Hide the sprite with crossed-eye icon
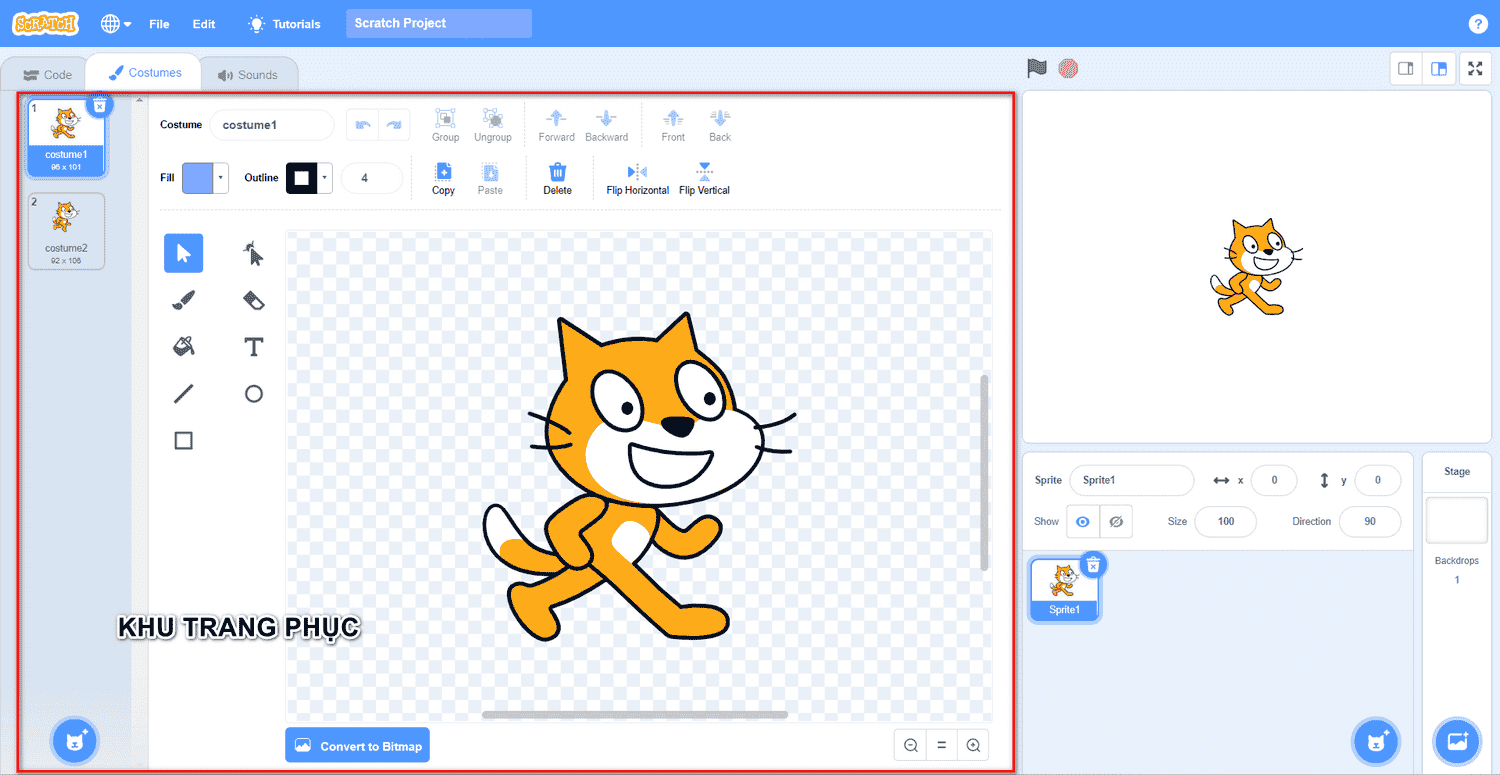This screenshot has height=775, width=1500. click(x=1116, y=521)
